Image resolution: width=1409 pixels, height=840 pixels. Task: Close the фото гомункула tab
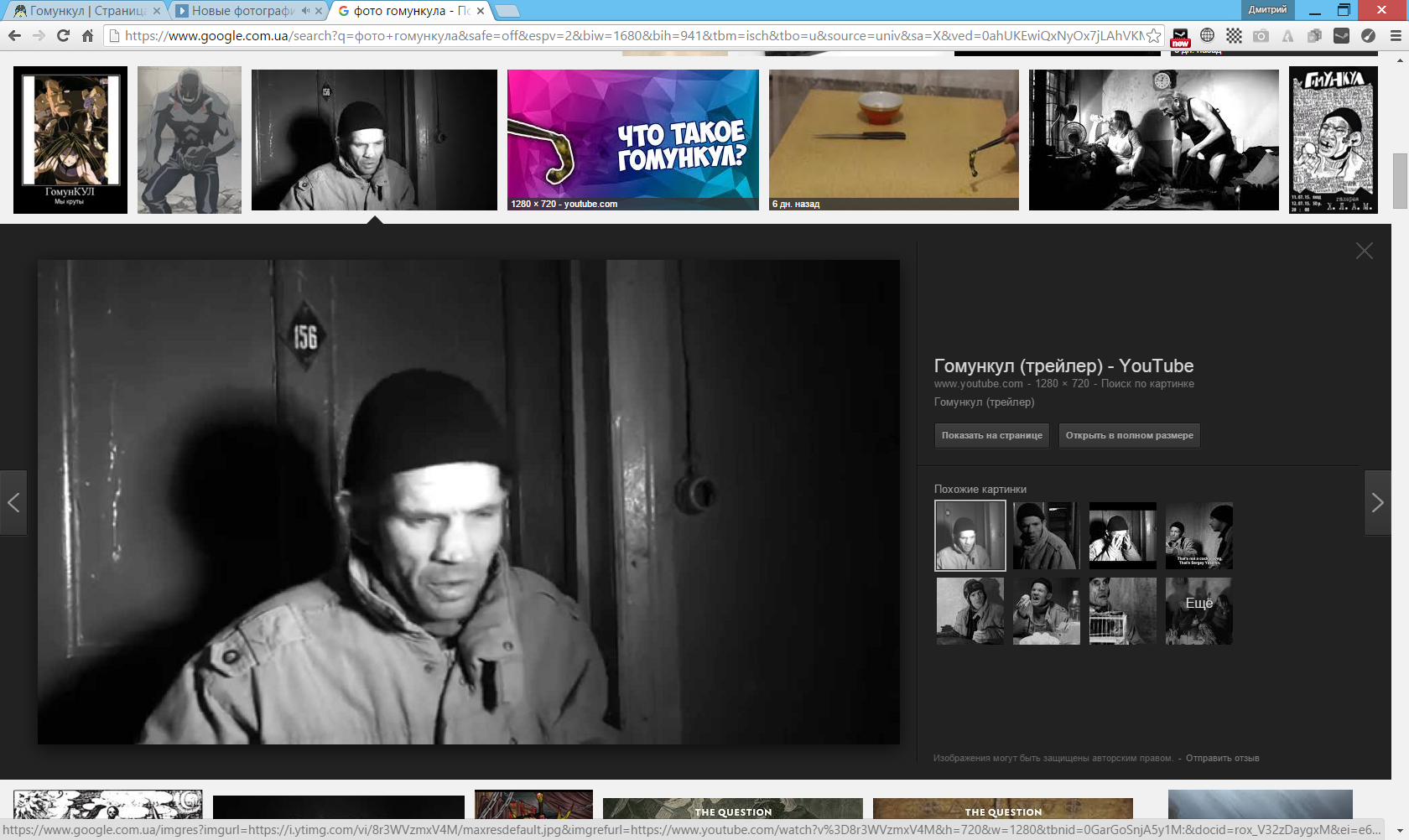coord(481,11)
